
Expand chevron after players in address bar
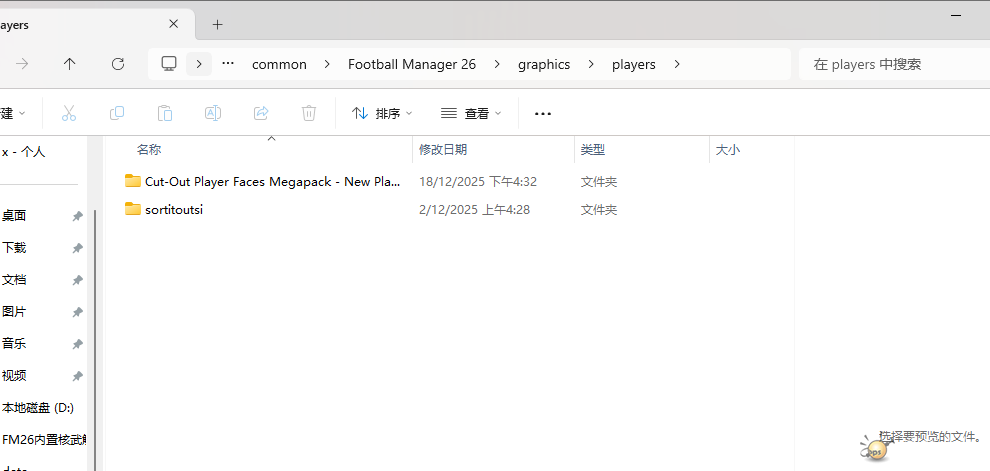(677, 64)
